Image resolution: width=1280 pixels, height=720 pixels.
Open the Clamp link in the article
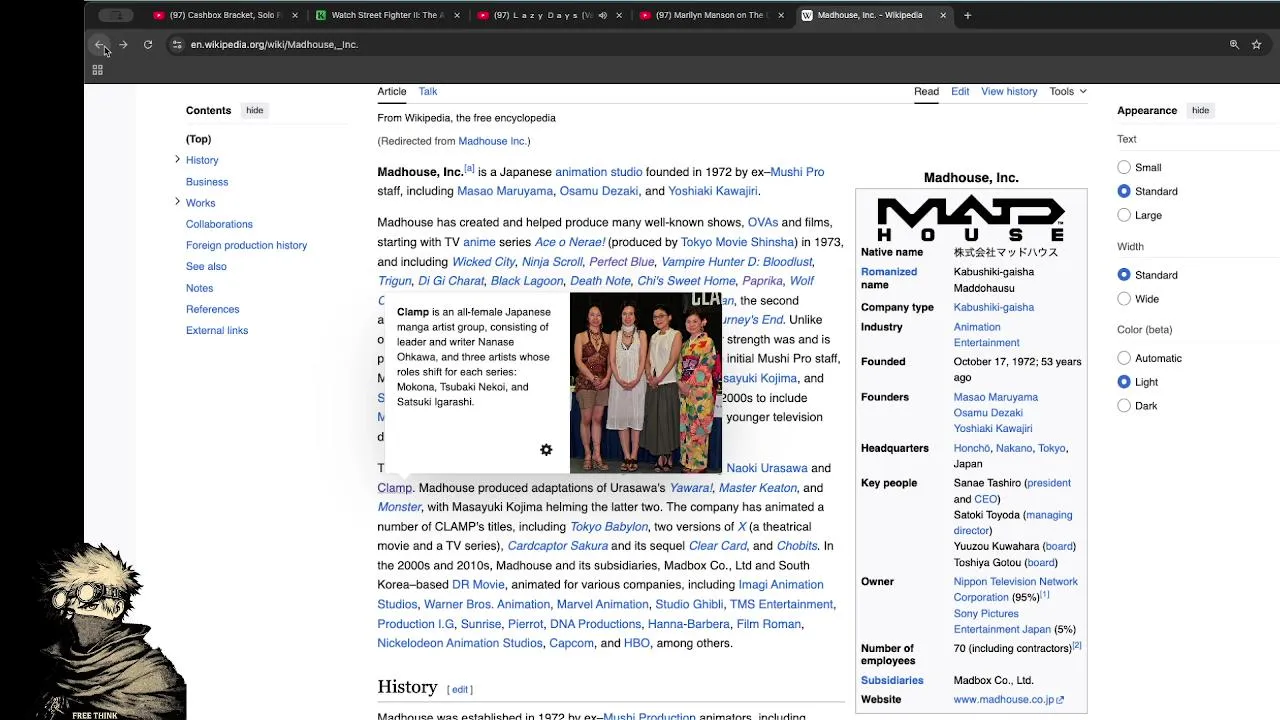click(394, 488)
